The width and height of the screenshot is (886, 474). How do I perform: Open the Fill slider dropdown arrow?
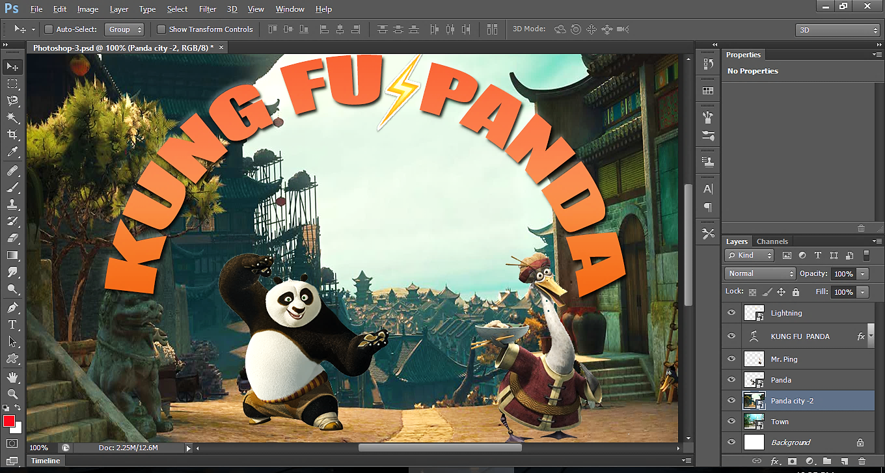pyautogui.click(x=863, y=292)
